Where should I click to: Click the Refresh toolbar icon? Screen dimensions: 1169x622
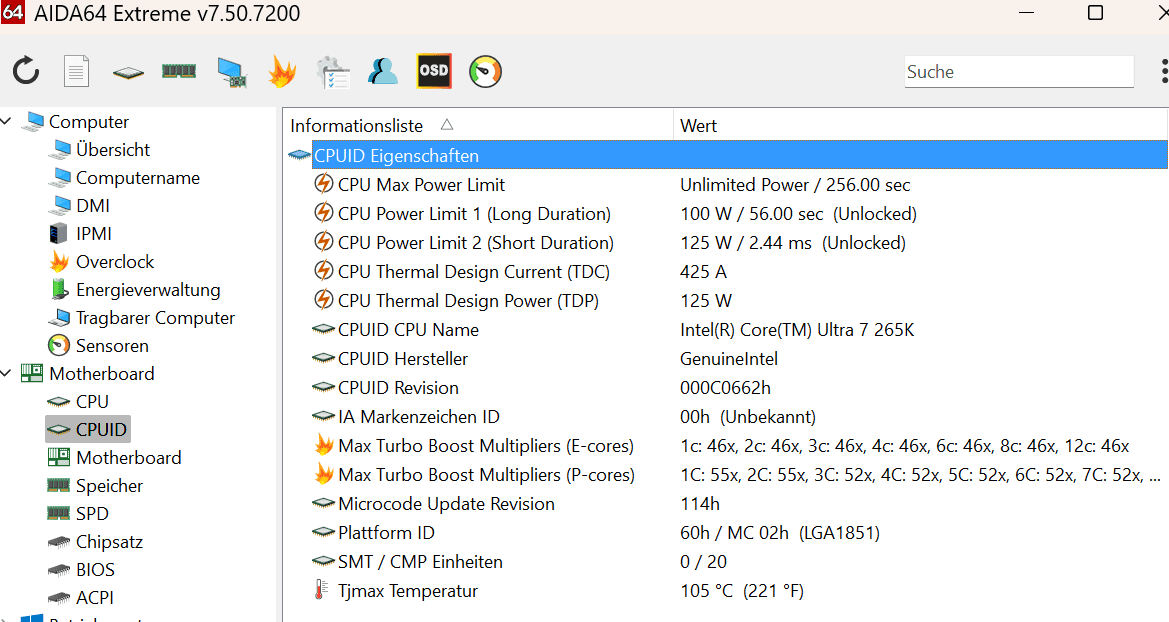(26, 71)
